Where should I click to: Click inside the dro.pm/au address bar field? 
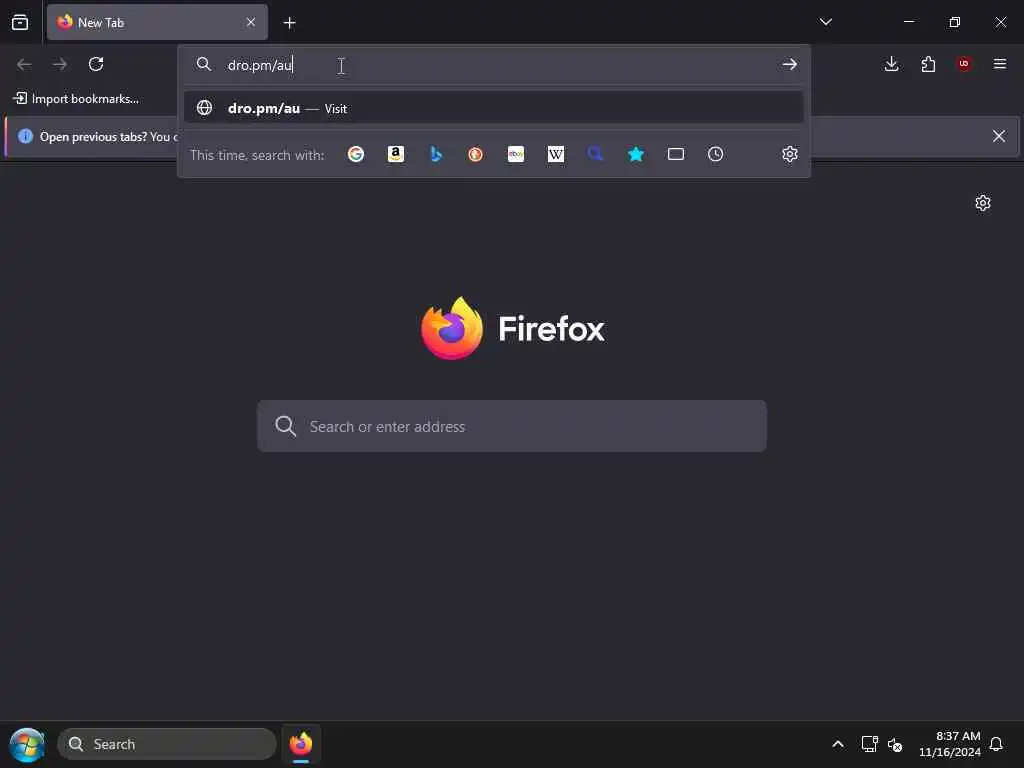pos(496,65)
